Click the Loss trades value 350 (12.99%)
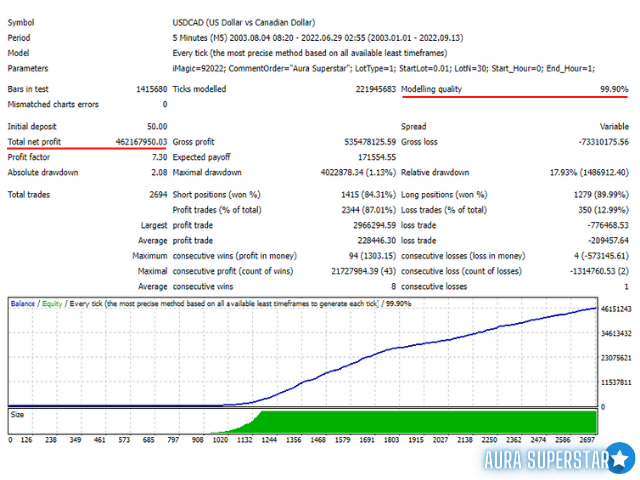 coord(603,210)
